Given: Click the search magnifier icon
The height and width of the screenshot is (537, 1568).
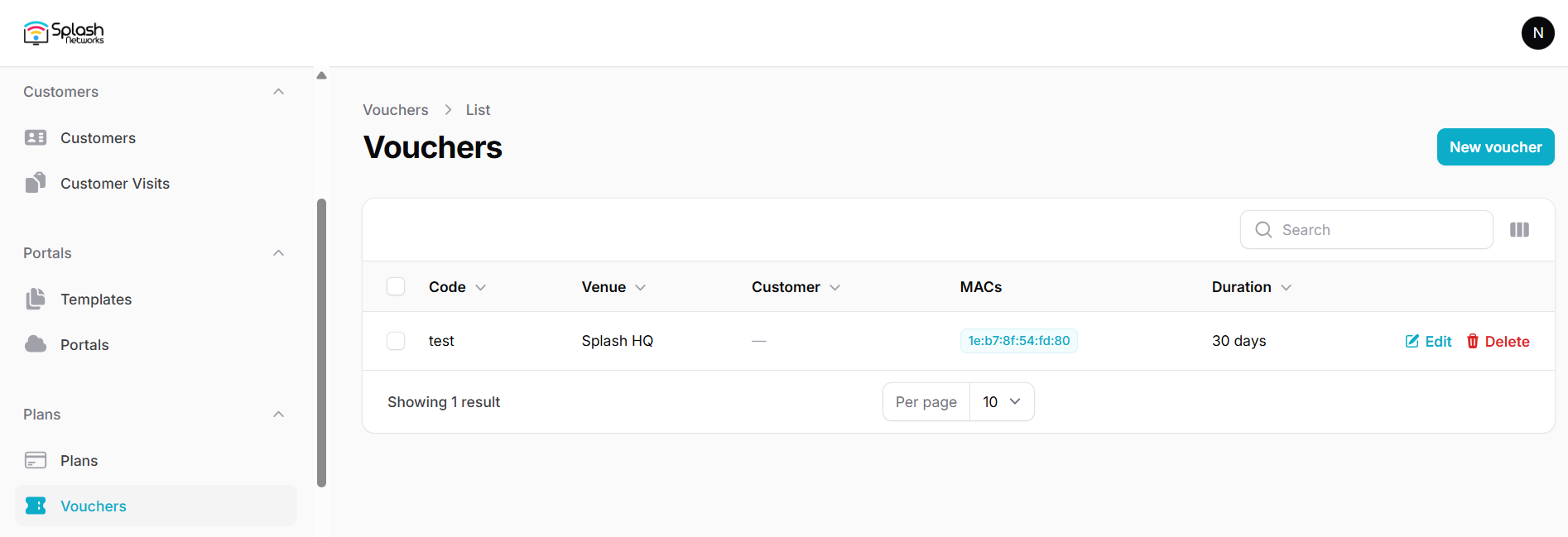Looking at the screenshot, I should (1263, 230).
